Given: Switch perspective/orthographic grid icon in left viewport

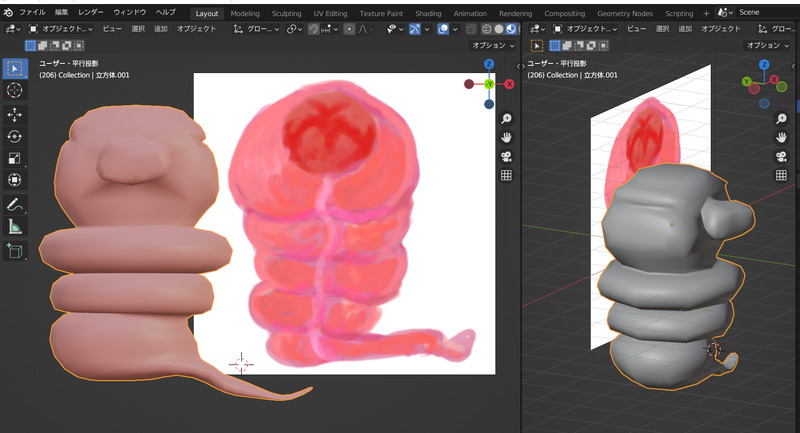Looking at the screenshot, I should 506,175.
